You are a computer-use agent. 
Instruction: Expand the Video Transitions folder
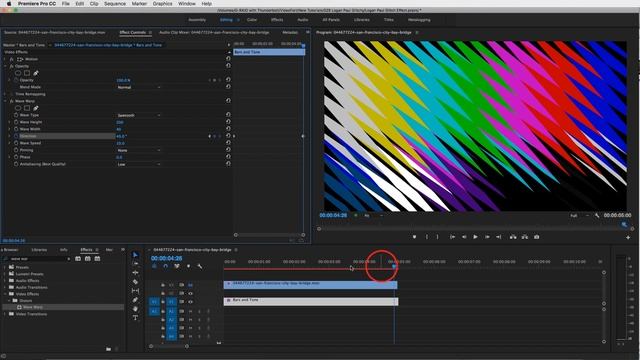tap(5, 314)
